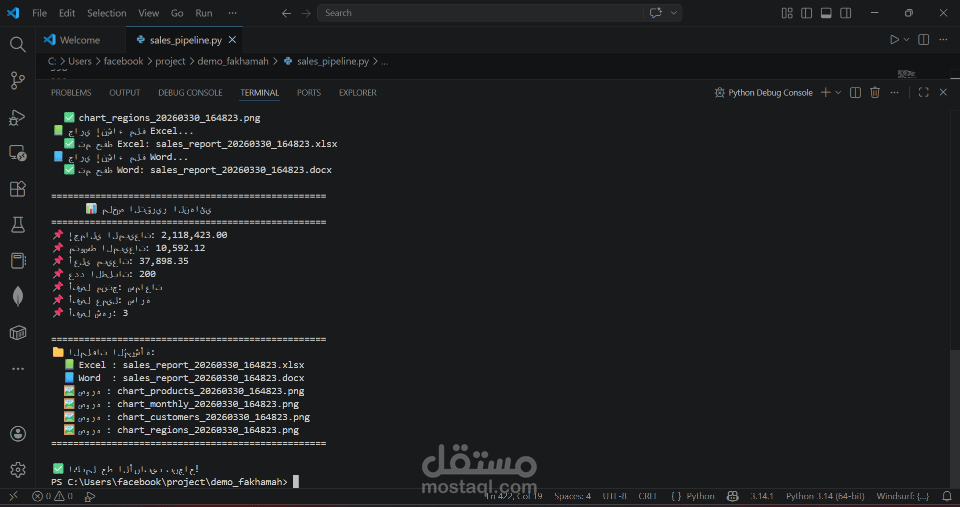
Task: Go back with the left arrow
Action: 286,13
